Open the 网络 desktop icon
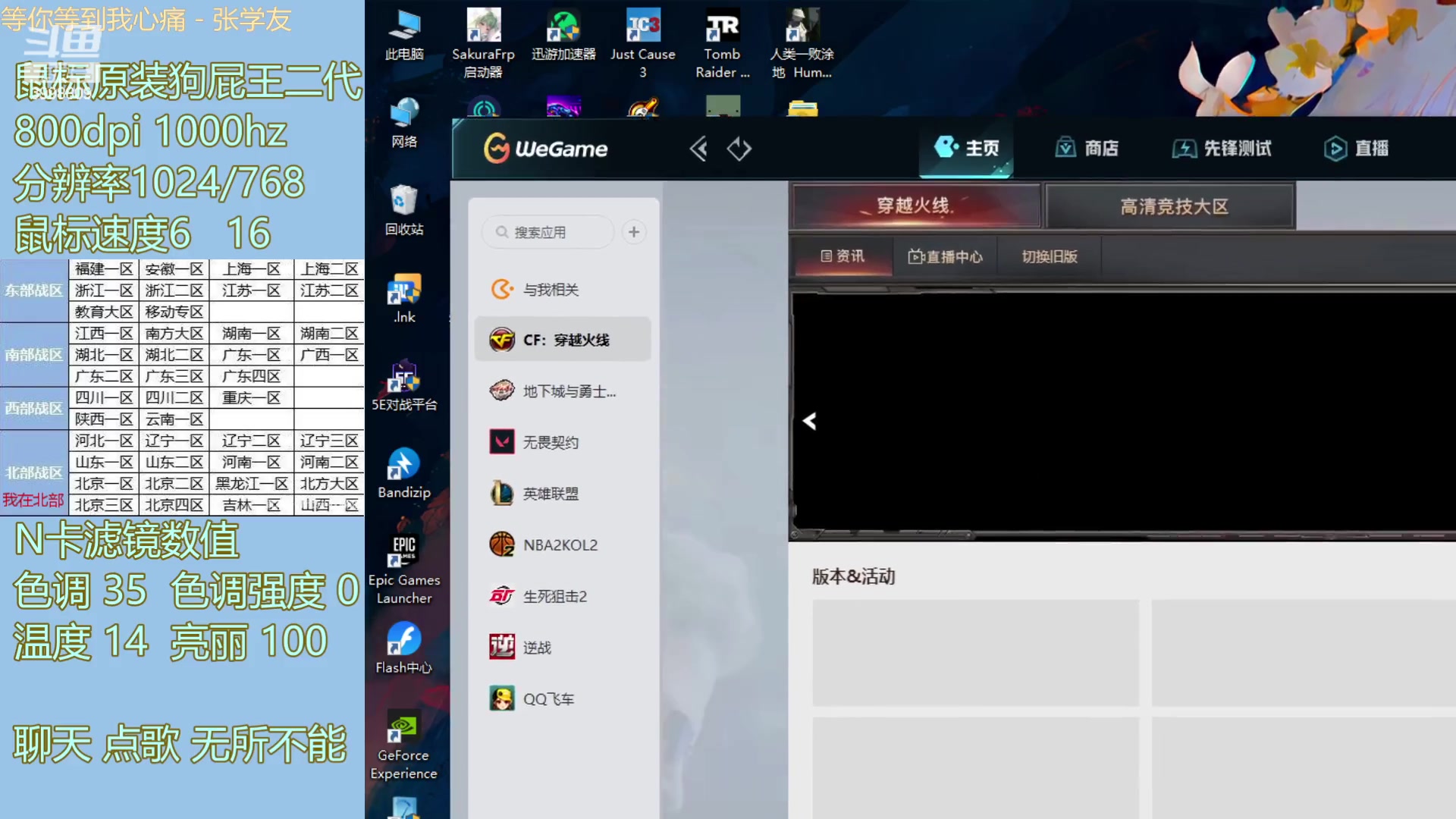Screen dimensions: 1456x819 (404, 123)
